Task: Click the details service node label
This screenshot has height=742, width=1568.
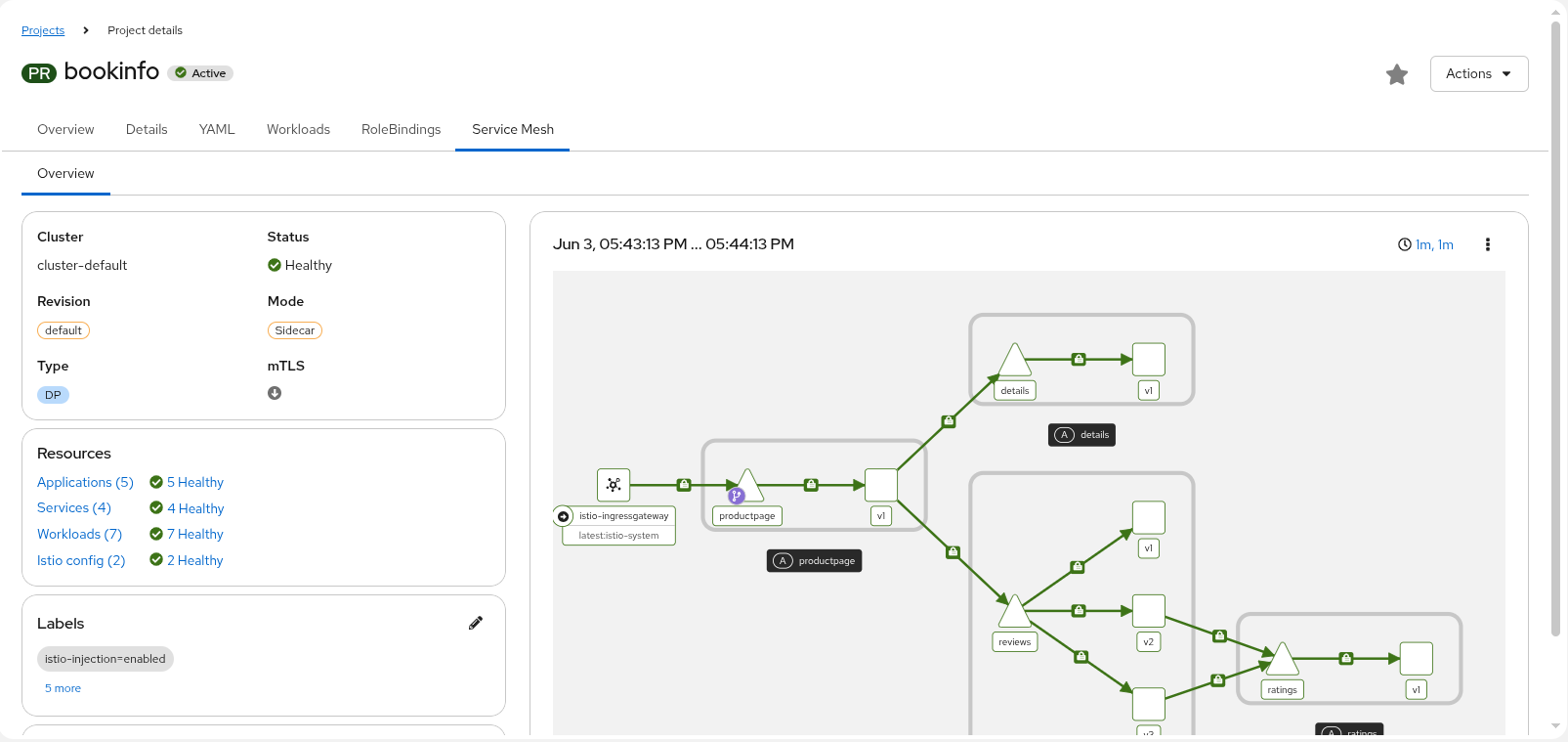Action: [1015, 391]
